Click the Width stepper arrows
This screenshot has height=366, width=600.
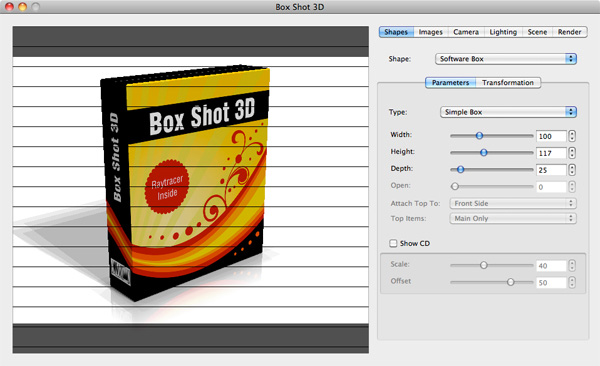coord(572,136)
